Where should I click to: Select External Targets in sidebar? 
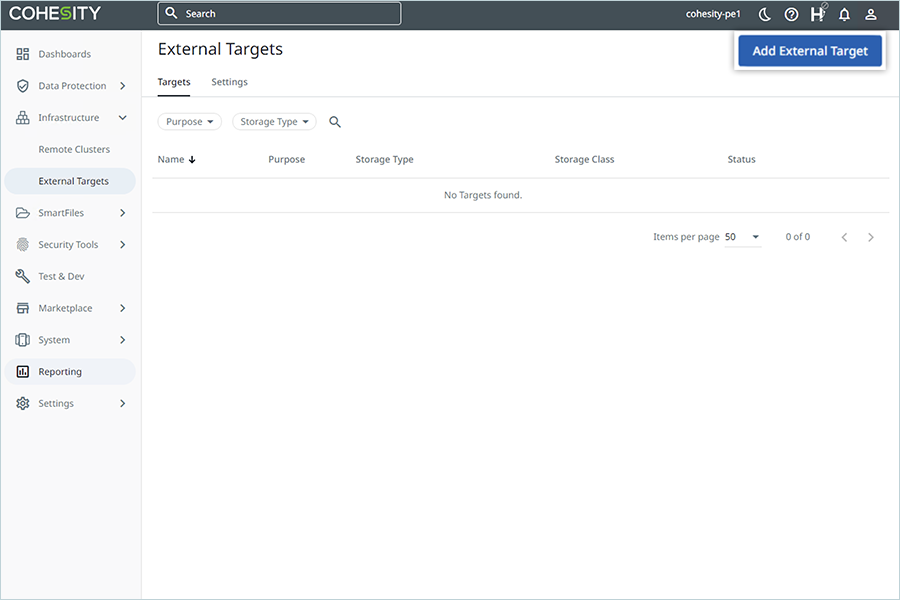click(x=70, y=181)
